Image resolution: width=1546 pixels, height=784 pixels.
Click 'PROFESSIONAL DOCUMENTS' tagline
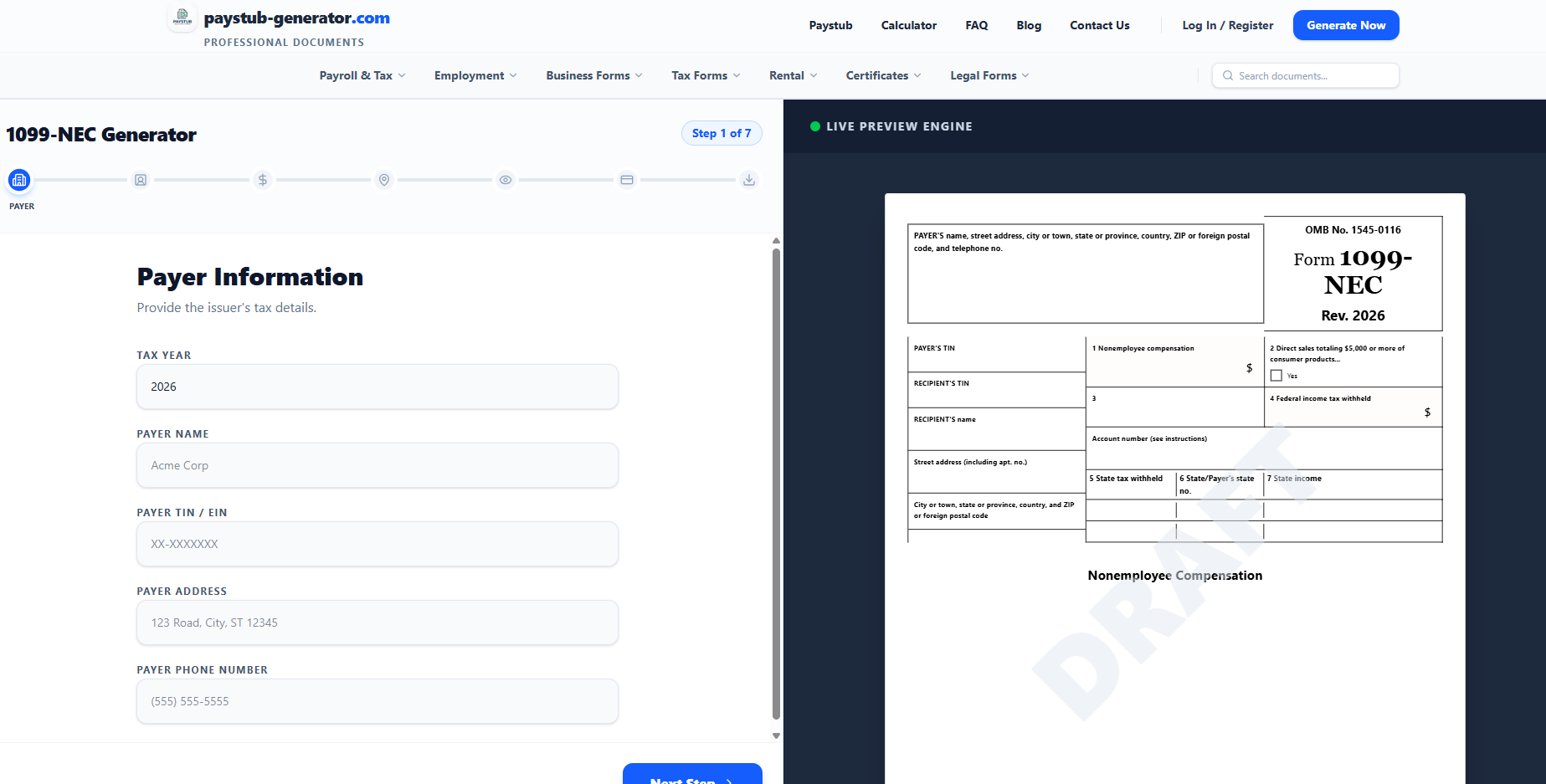pos(284,43)
